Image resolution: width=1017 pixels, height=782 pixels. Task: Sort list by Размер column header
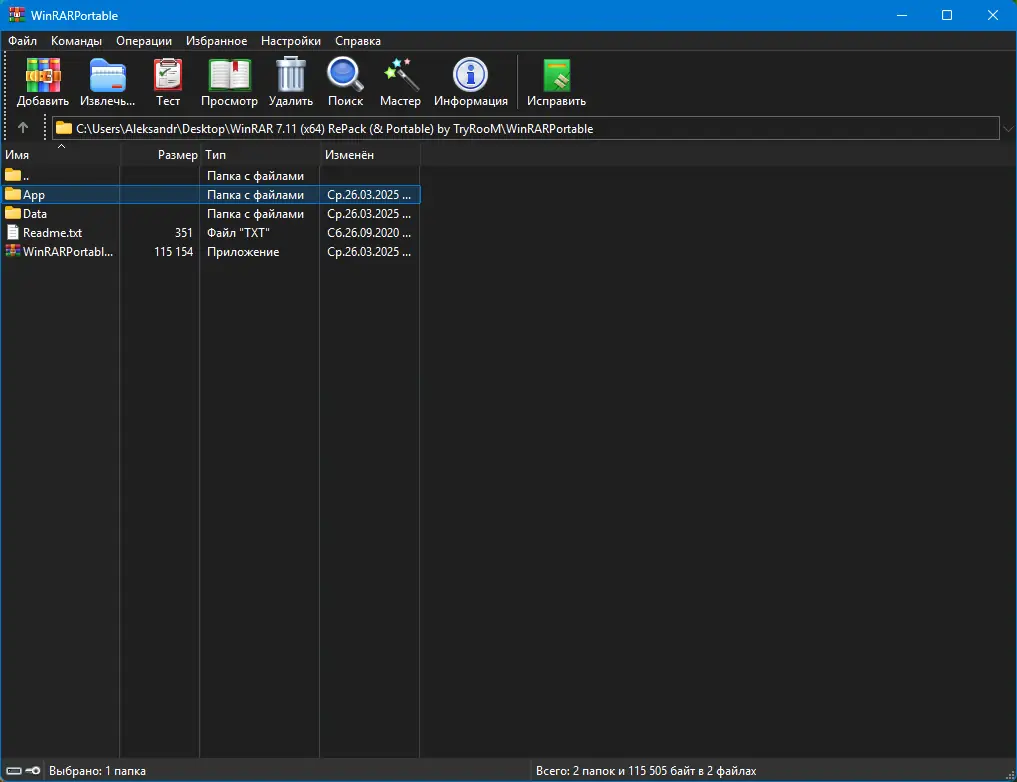(x=160, y=154)
